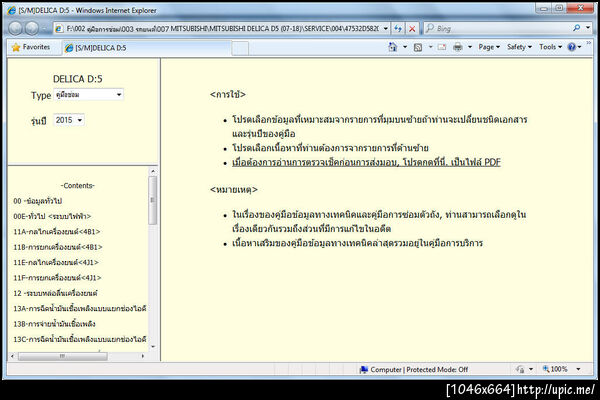Open contents item 11A engine mechanical 4B1
Image resolution: width=600 pixels, height=400 pixels.
(57, 232)
